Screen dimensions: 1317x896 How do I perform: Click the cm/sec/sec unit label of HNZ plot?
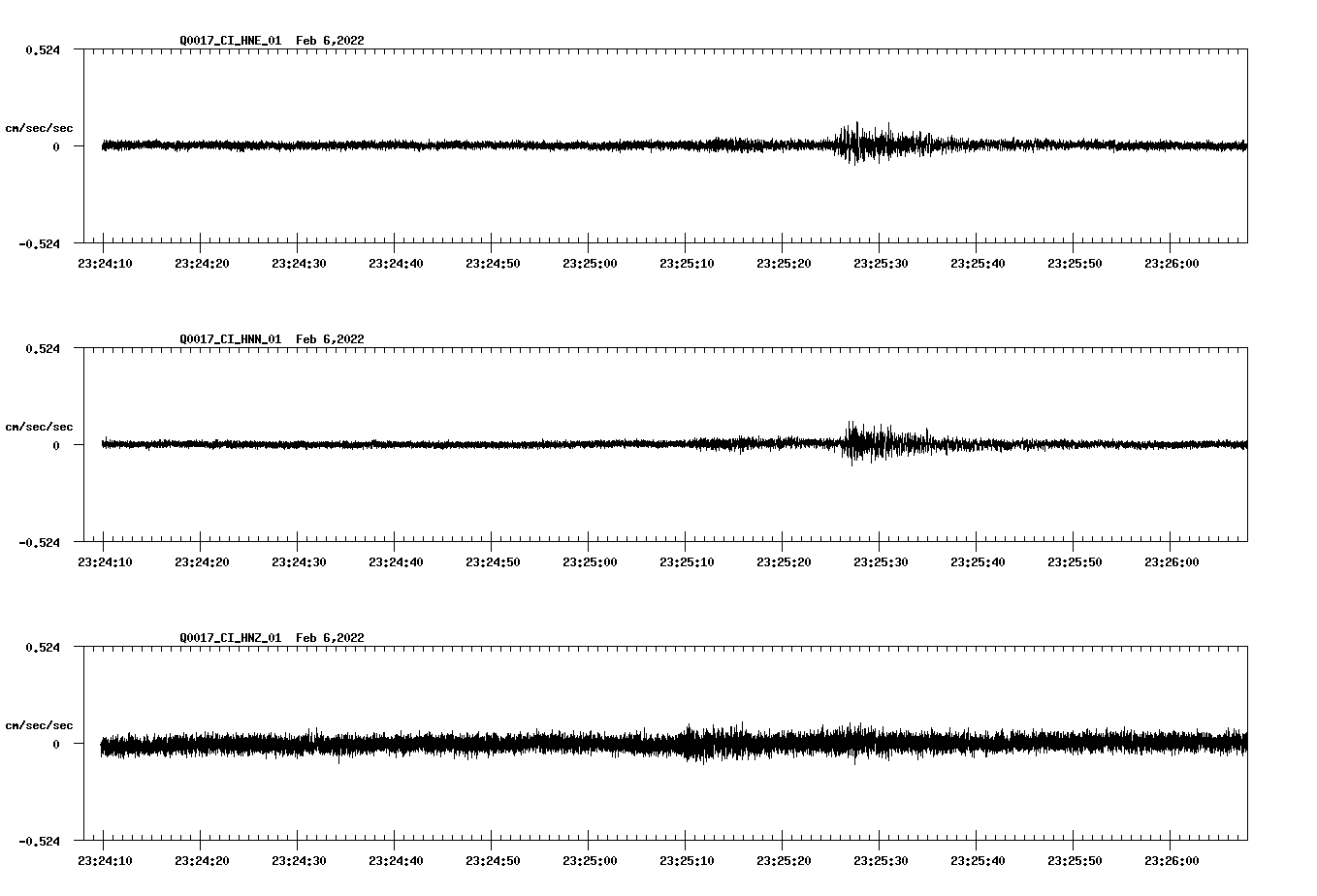[40, 725]
